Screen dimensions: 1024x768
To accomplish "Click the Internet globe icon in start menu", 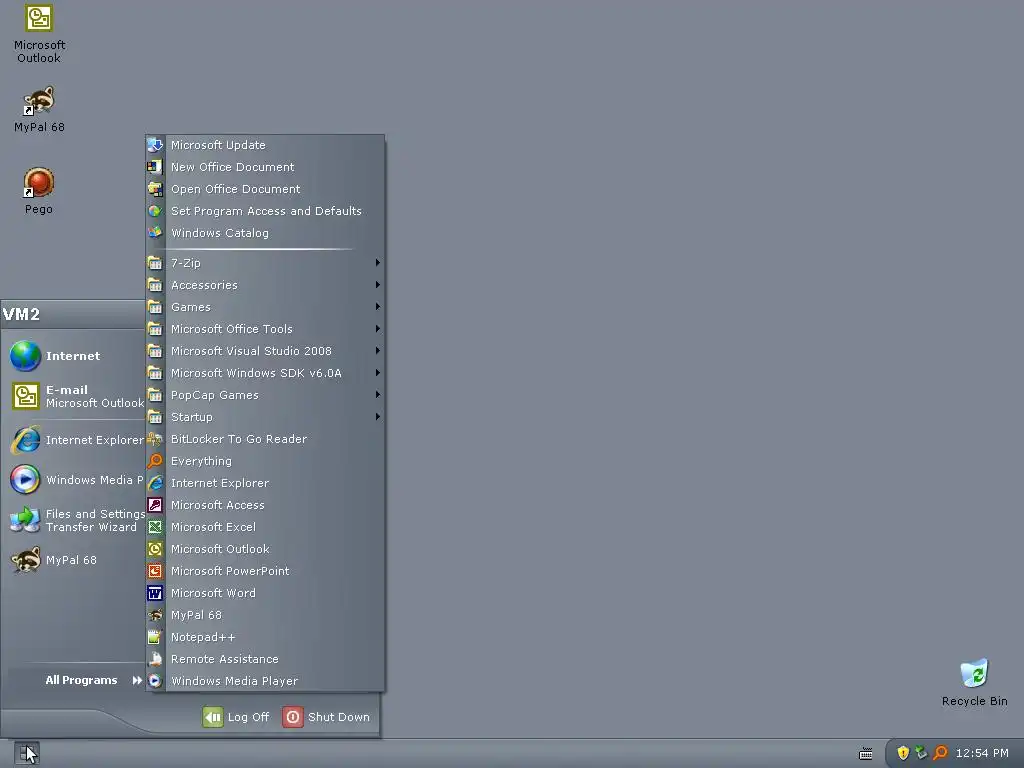I will pyautogui.click(x=25, y=356).
